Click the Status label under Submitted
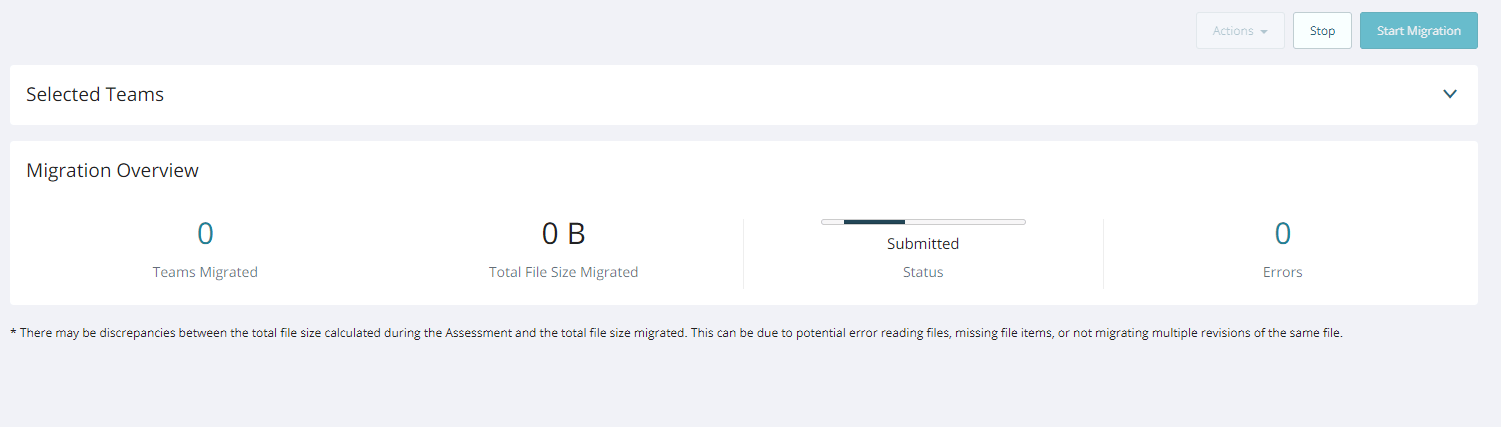 (x=923, y=272)
